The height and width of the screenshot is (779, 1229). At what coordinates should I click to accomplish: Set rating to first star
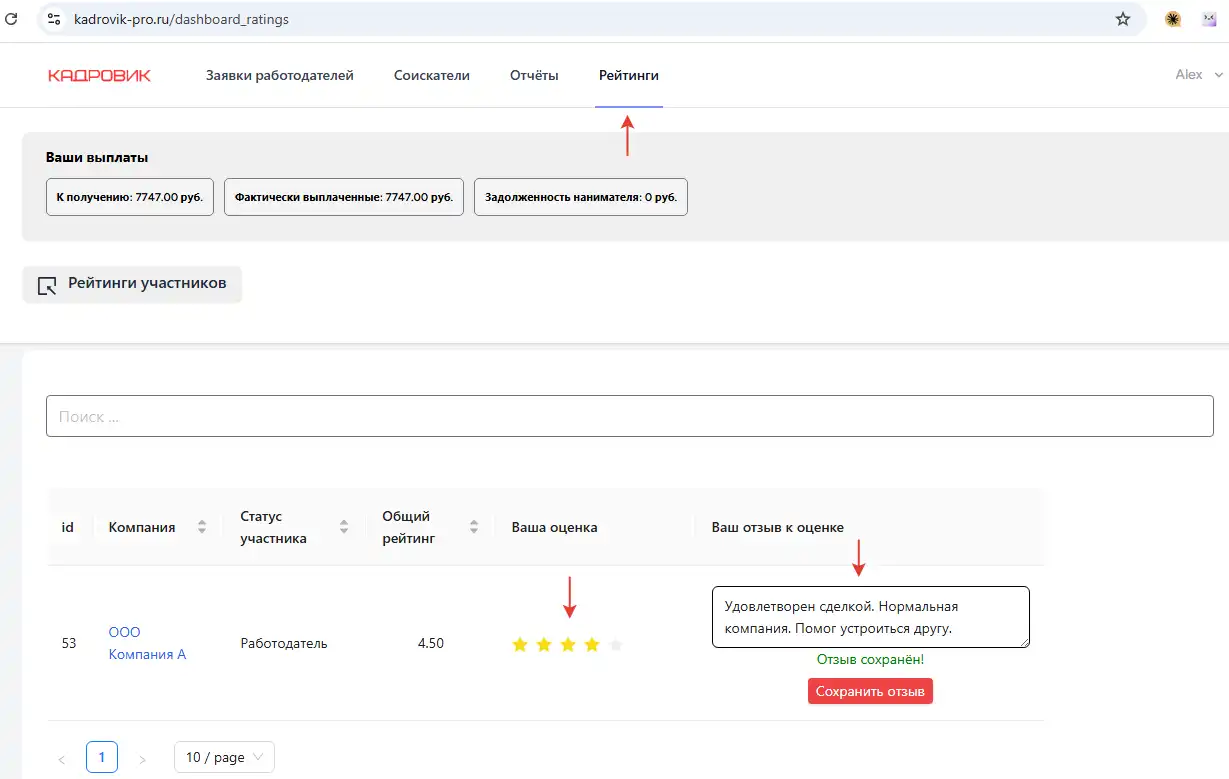point(520,645)
